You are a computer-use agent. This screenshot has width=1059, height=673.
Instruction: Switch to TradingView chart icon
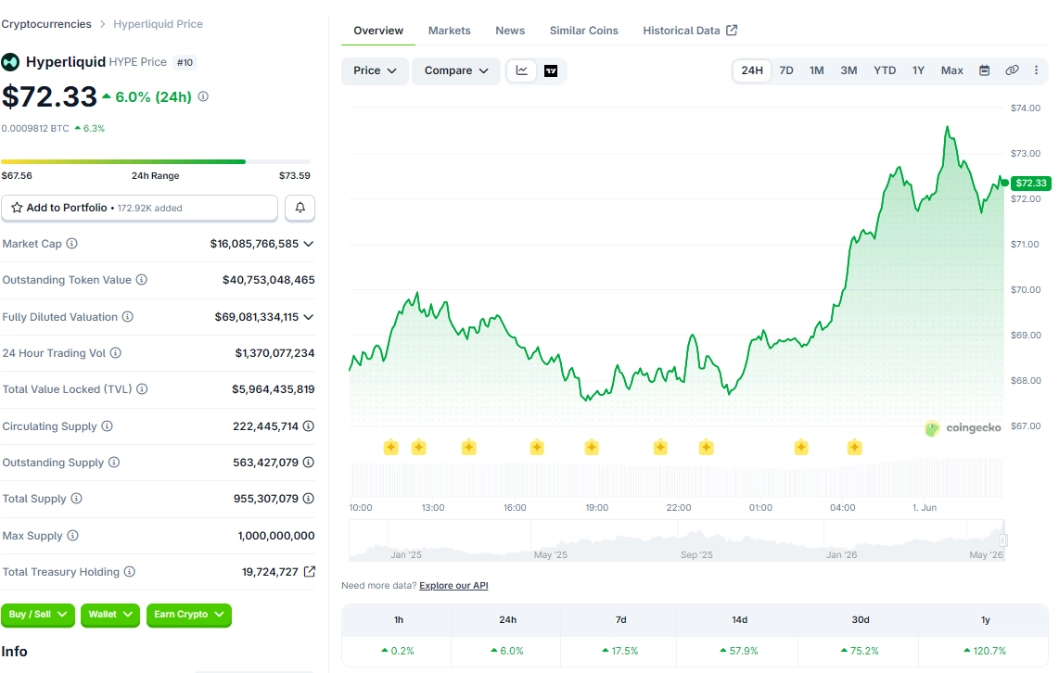(x=551, y=71)
